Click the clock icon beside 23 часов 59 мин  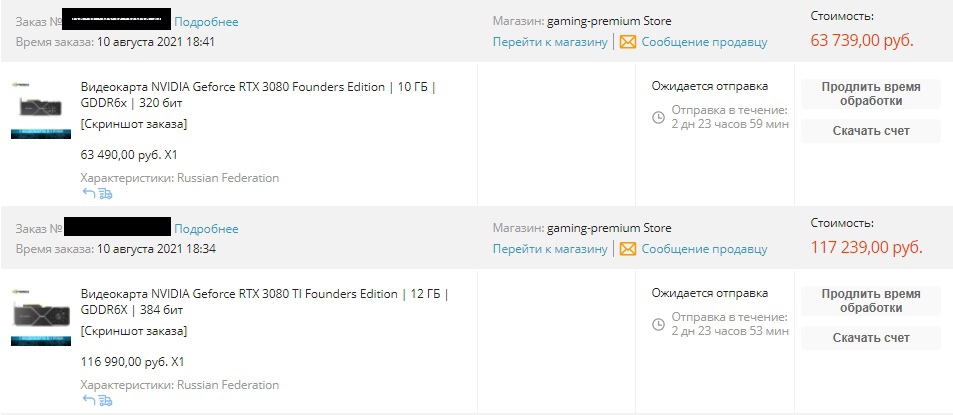pyautogui.click(x=658, y=117)
